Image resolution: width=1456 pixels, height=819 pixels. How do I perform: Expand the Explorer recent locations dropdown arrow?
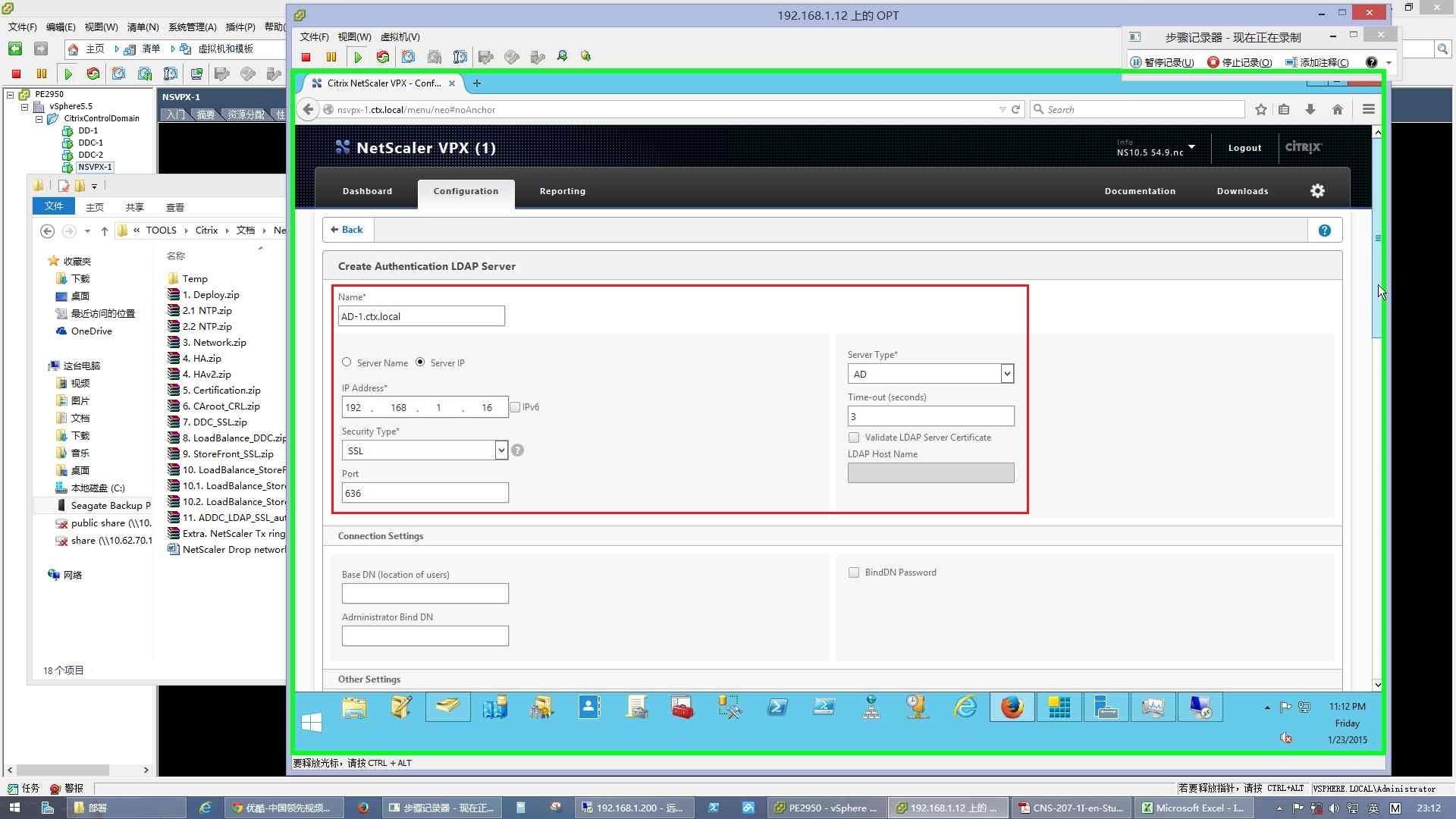tap(87, 231)
